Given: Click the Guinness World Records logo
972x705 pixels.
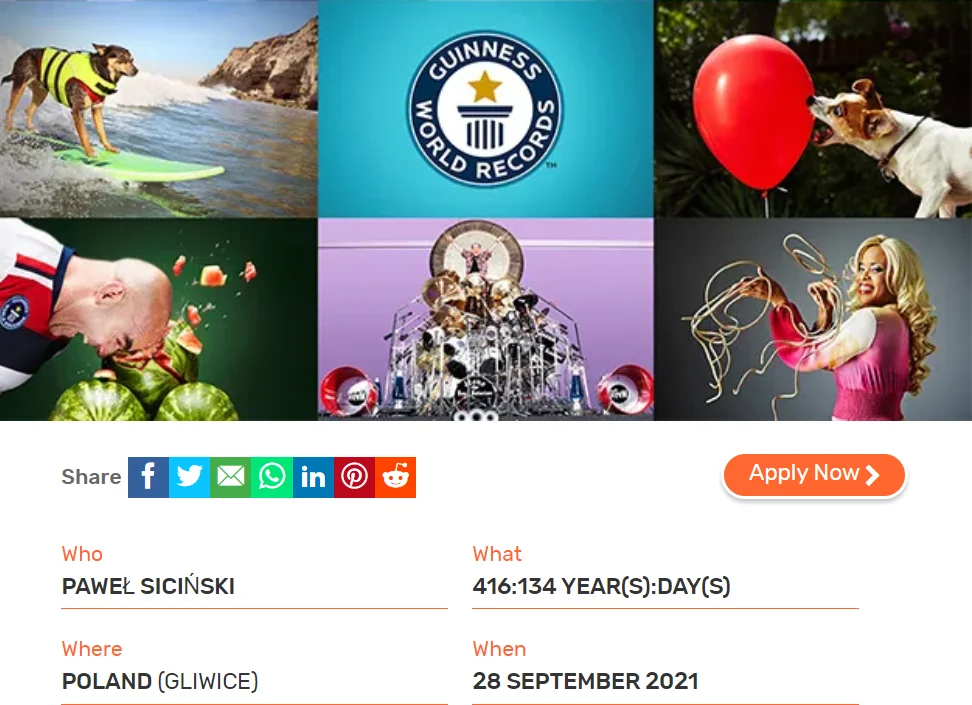Looking at the screenshot, I should tap(485, 109).
